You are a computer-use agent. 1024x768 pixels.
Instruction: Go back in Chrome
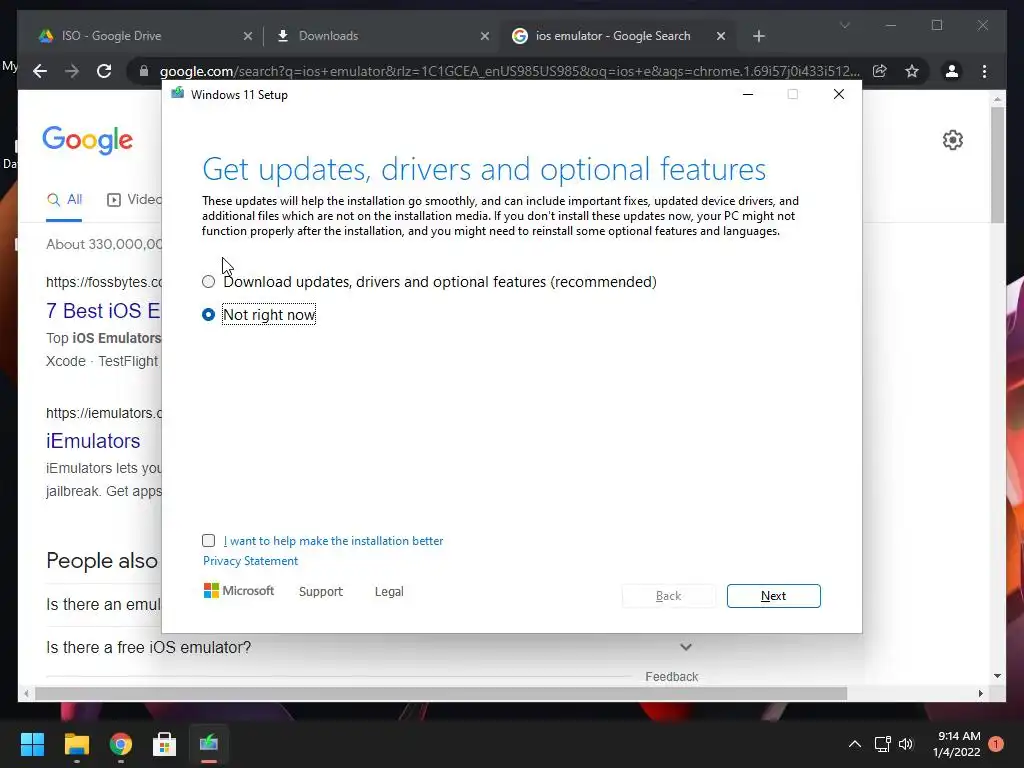coord(40,71)
